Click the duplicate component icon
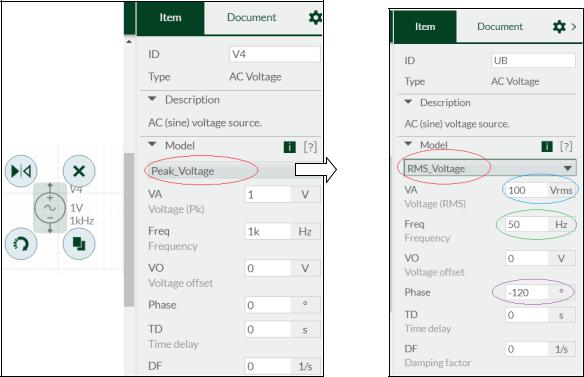Image resolution: width=584 pixels, height=377 pixels. click(x=79, y=244)
